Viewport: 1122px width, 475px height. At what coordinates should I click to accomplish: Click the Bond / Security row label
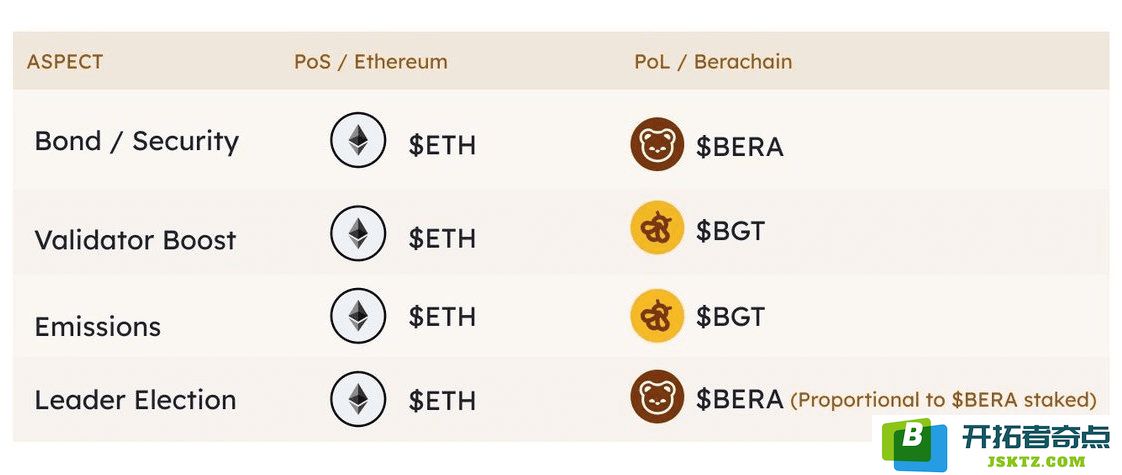(136, 141)
